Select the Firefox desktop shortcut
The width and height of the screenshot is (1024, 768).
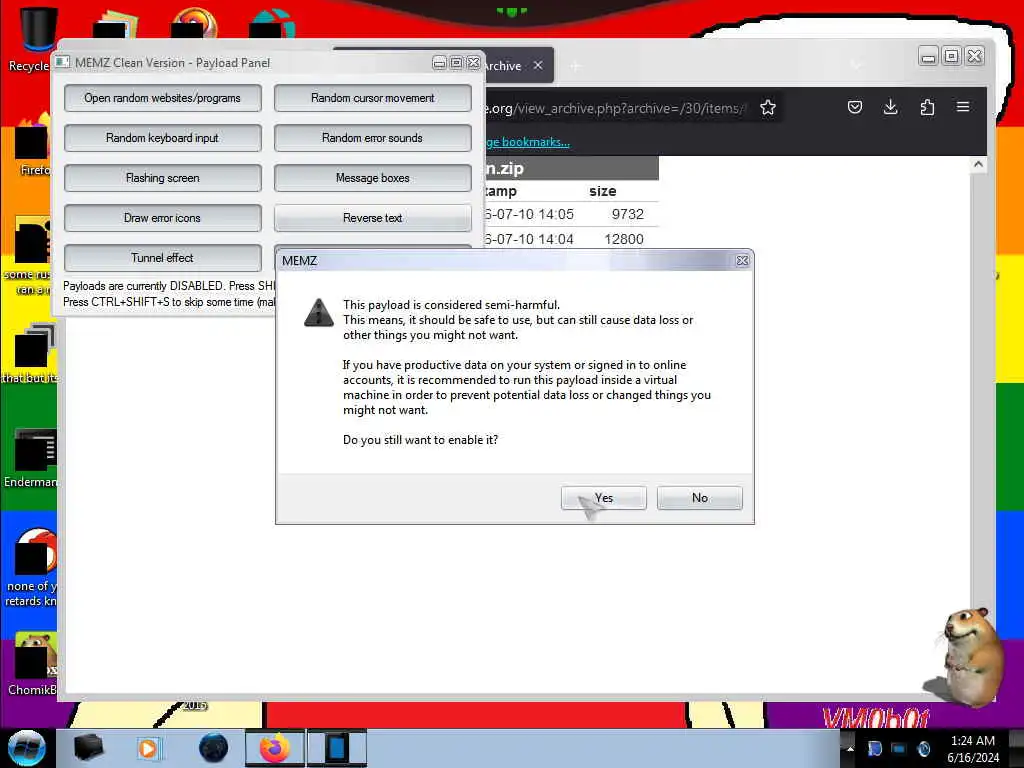coord(33,145)
